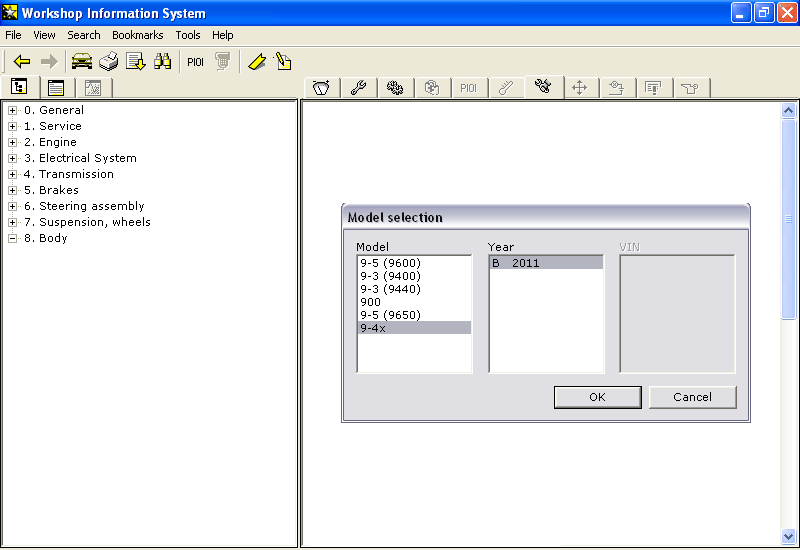The height and width of the screenshot is (550, 800).
Task: Expand the 6. Steering assembly node
Action: [12, 207]
